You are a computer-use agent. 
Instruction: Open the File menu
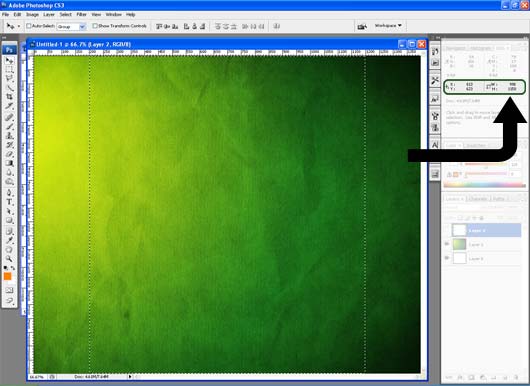pos(5,15)
